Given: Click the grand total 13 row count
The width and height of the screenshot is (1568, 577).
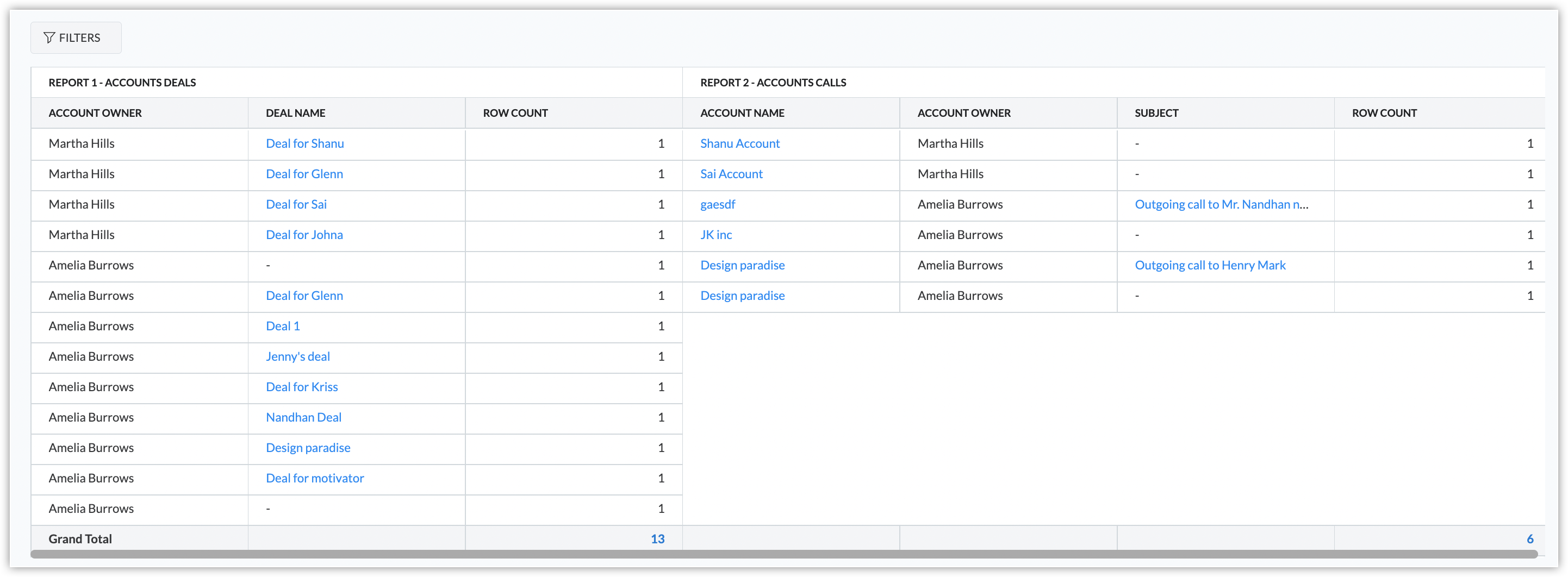Looking at the screenshot, I should (657, 538).
